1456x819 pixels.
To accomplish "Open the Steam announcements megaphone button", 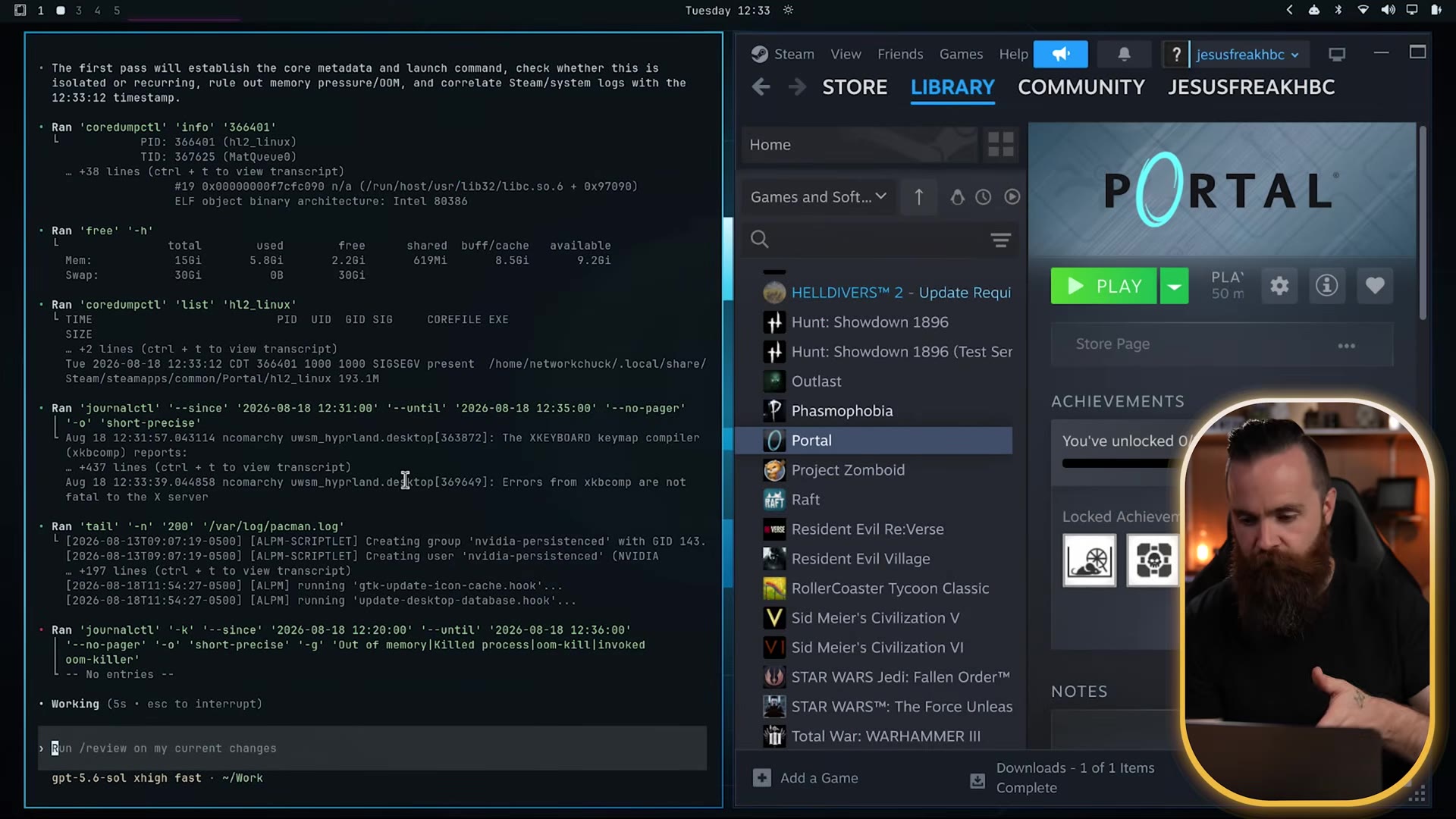I will 1060,54.
